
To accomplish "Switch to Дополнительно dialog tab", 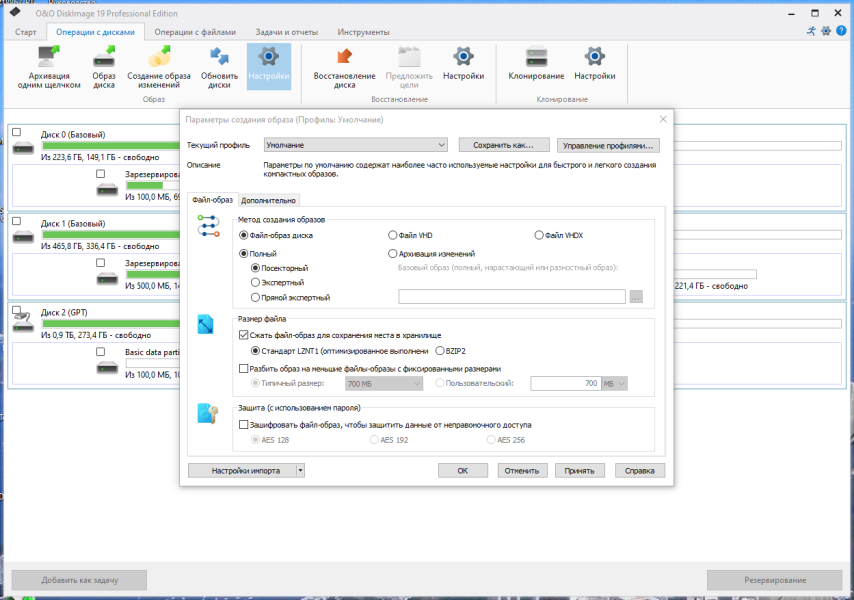I will pyautogui.click(x=269, y=200).
